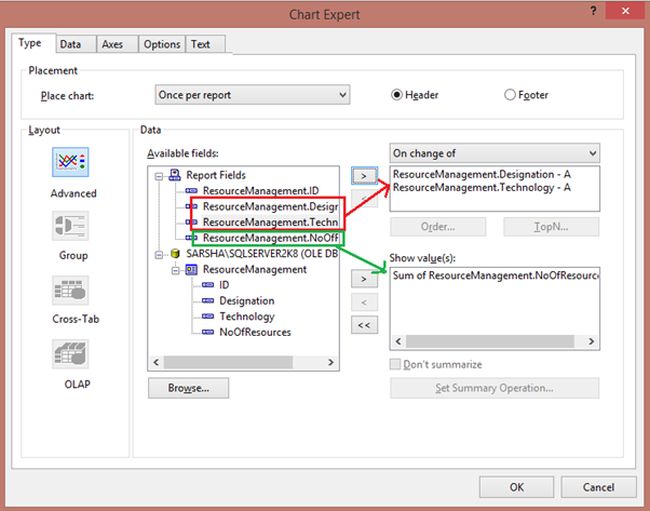Select the Footer radio button
650x511 pixels.
(509, 95)
